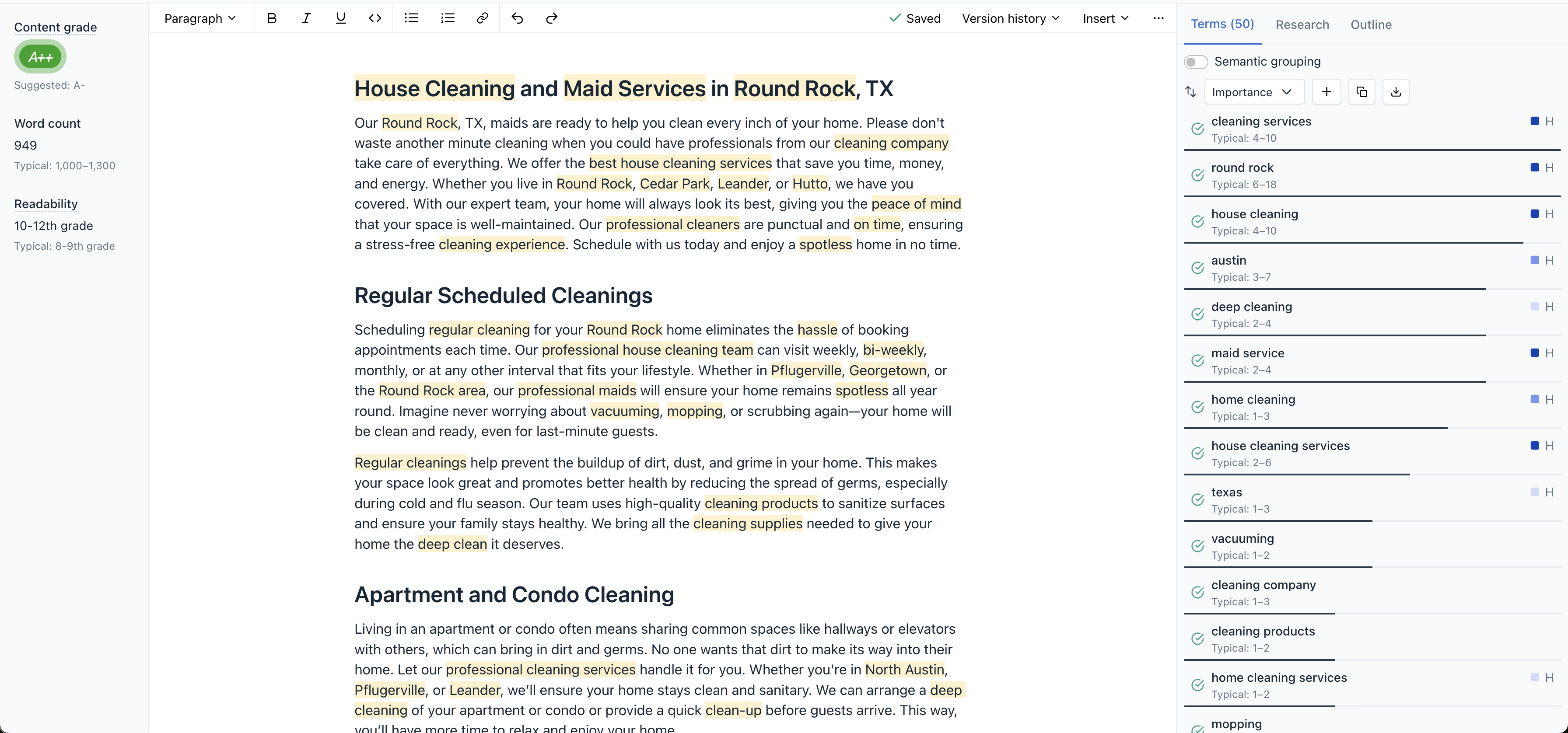Image resolution: width=1568 pixels, height=733 pixels.
Task: Click the Numbered list icon
Action: (x=447, y=17)
